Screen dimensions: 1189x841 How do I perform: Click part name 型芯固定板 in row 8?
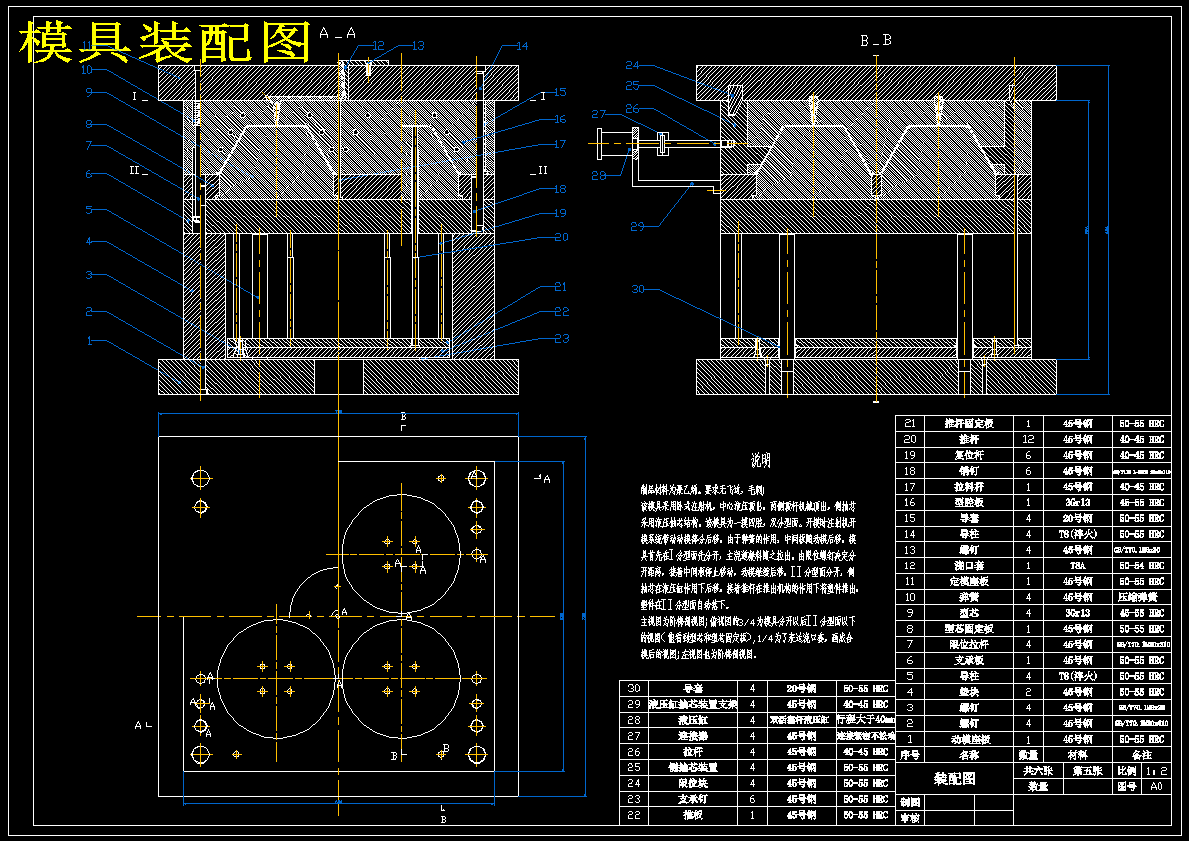pos(968,629)
